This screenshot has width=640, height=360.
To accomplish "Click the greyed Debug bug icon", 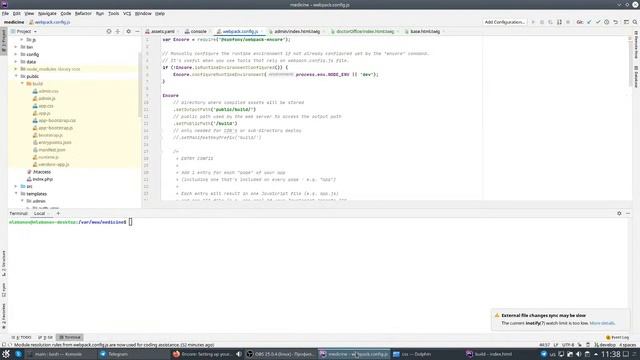I will click(542, 22).
